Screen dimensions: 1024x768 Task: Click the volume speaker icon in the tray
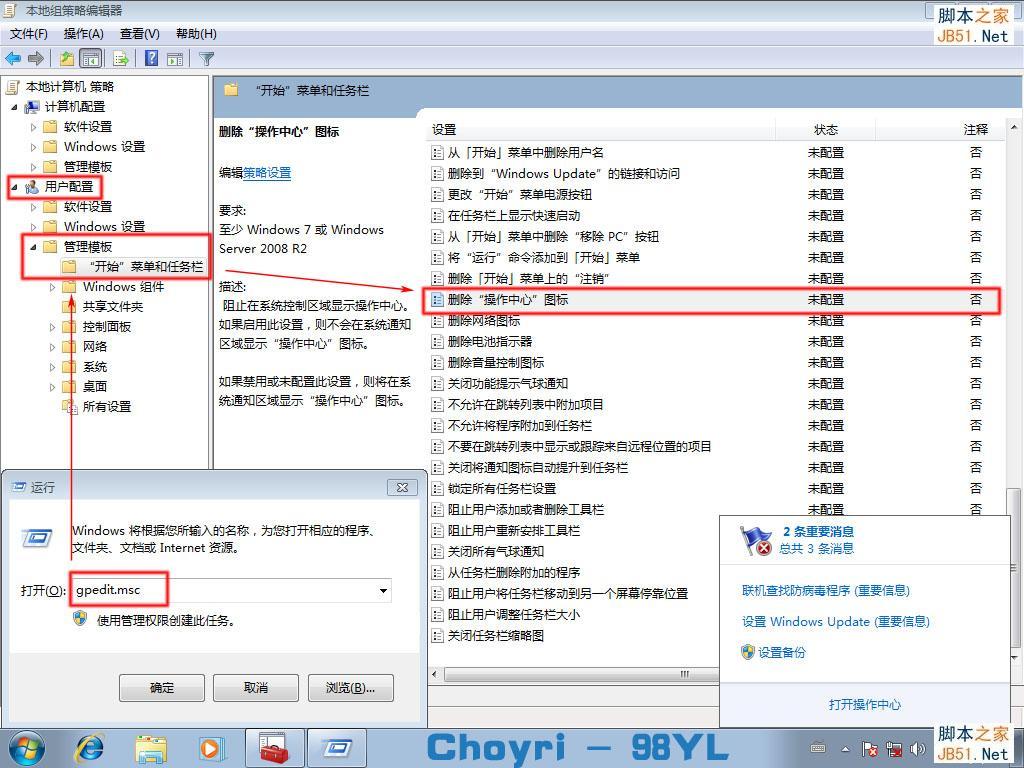[x=917, y=748]
